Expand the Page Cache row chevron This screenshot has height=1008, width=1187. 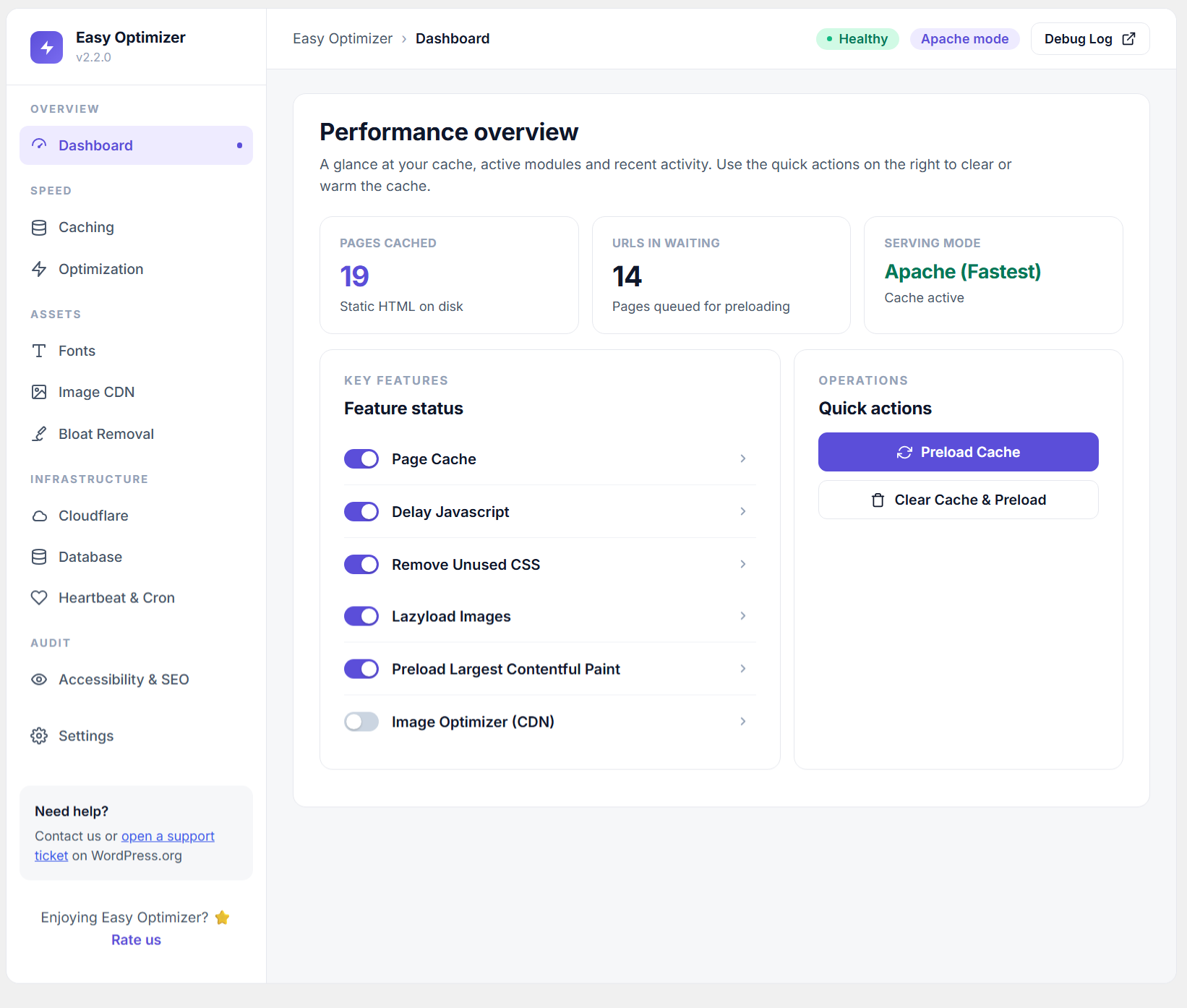point(742,458)
